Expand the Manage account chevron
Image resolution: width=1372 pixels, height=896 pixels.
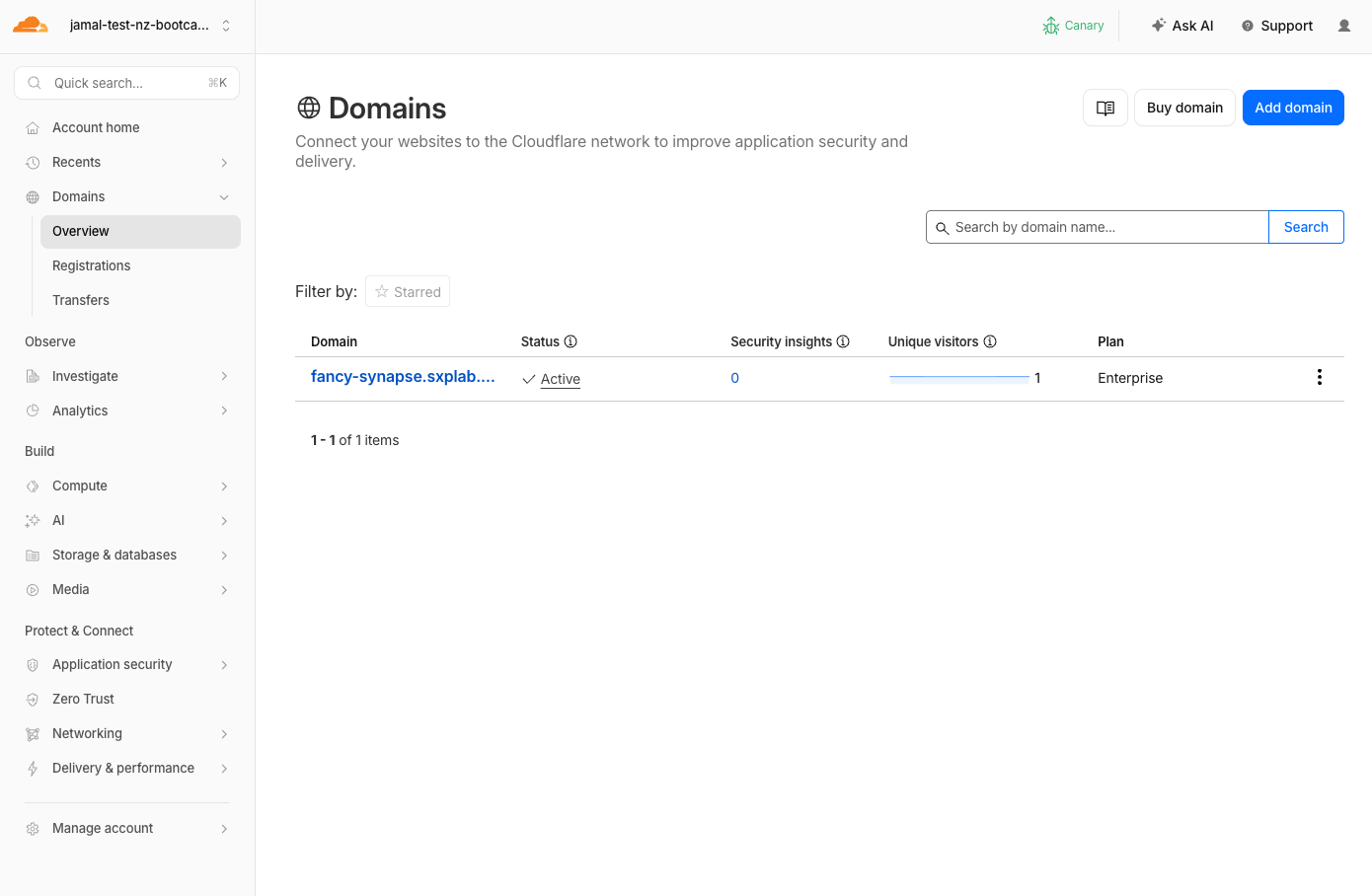[x=224, y=829]
